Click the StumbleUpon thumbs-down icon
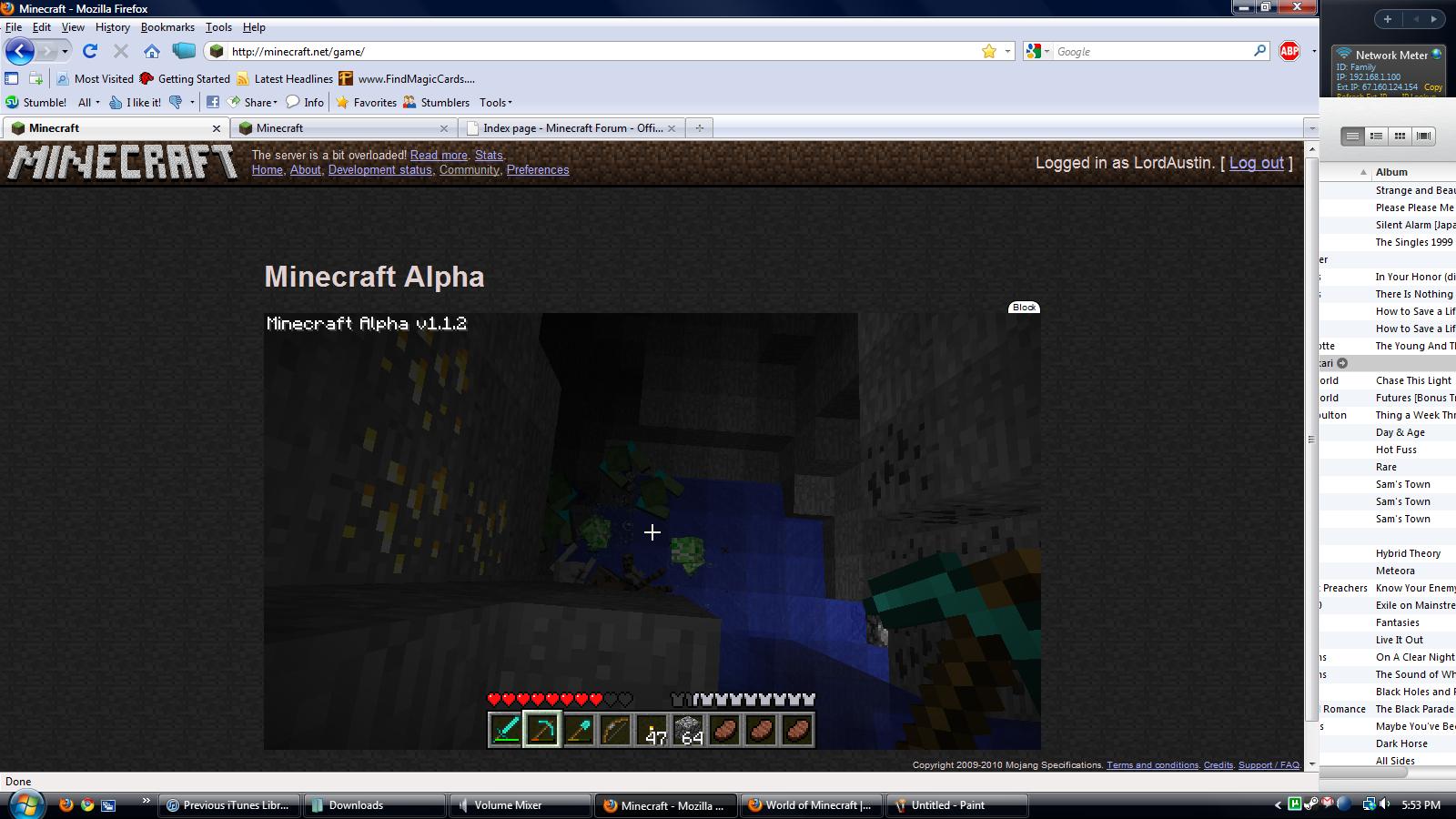Viewport: 1456px width, 819px height. (176, 103)
